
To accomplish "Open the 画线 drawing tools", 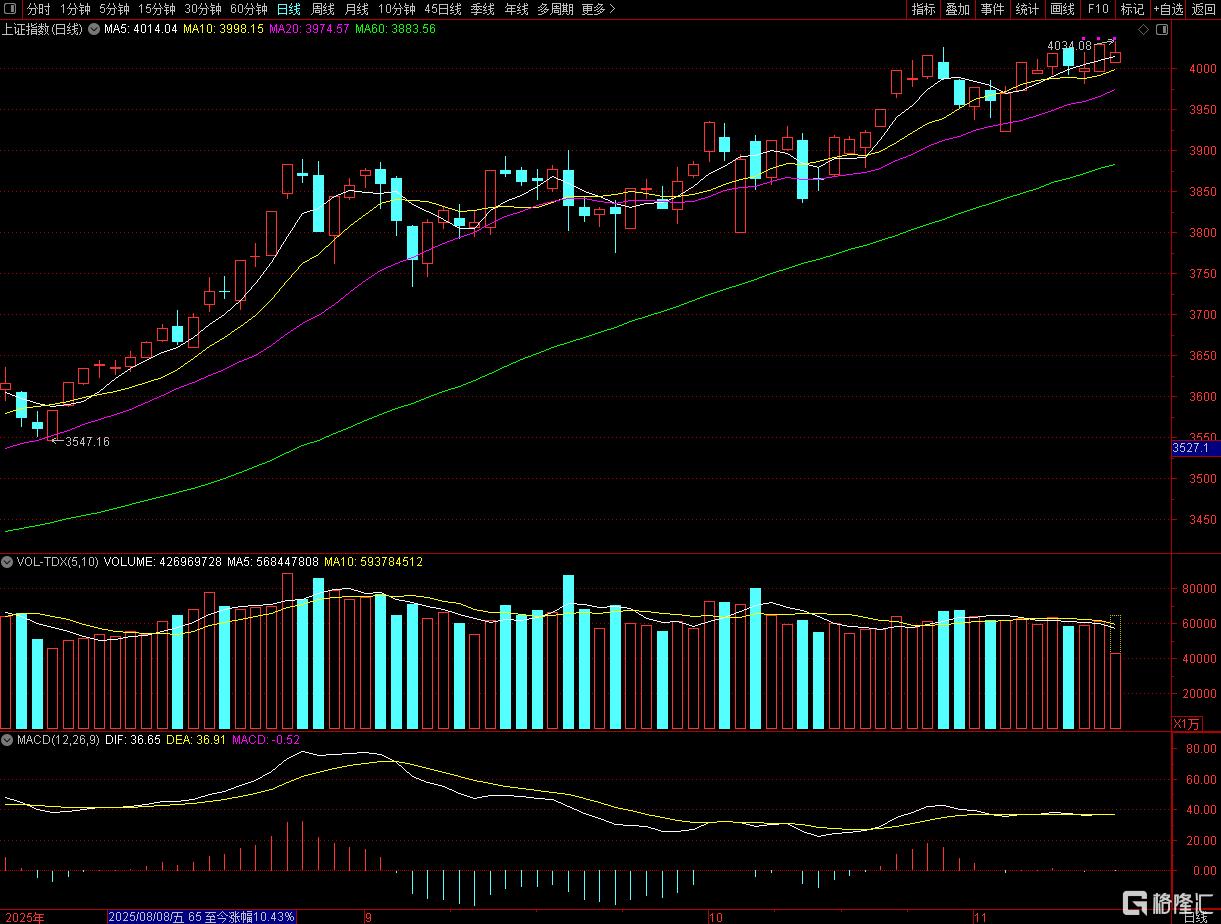I will (x=1062, y=9).
